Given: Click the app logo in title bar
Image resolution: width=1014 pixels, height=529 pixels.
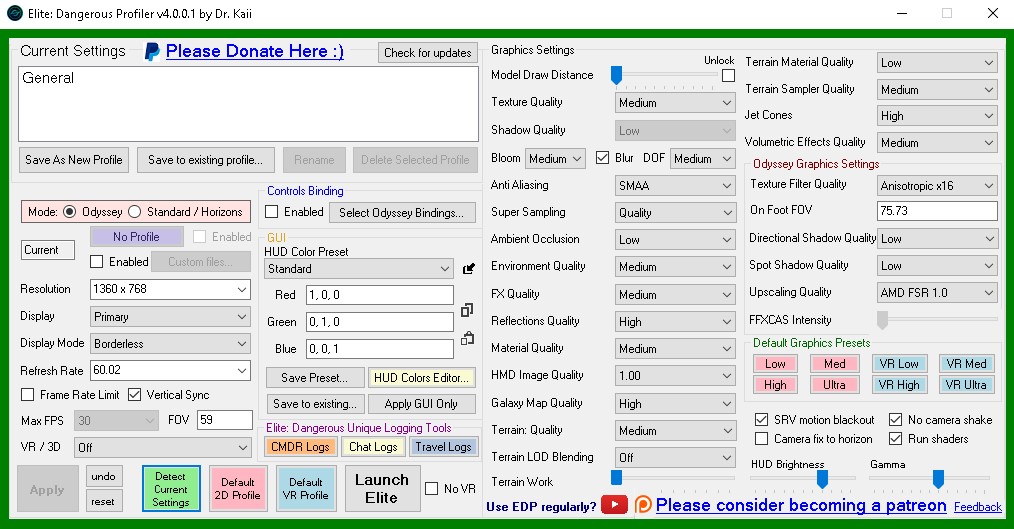Looking at the screenshot, I should pos(14,13).
